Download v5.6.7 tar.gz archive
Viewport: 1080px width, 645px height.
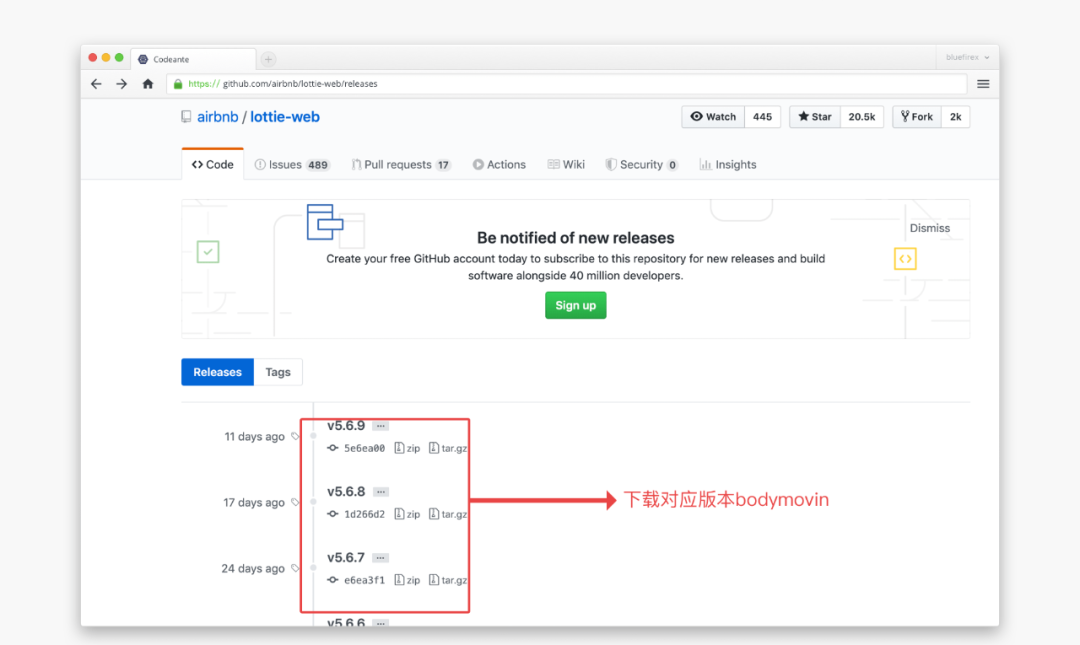click(448, 580)
